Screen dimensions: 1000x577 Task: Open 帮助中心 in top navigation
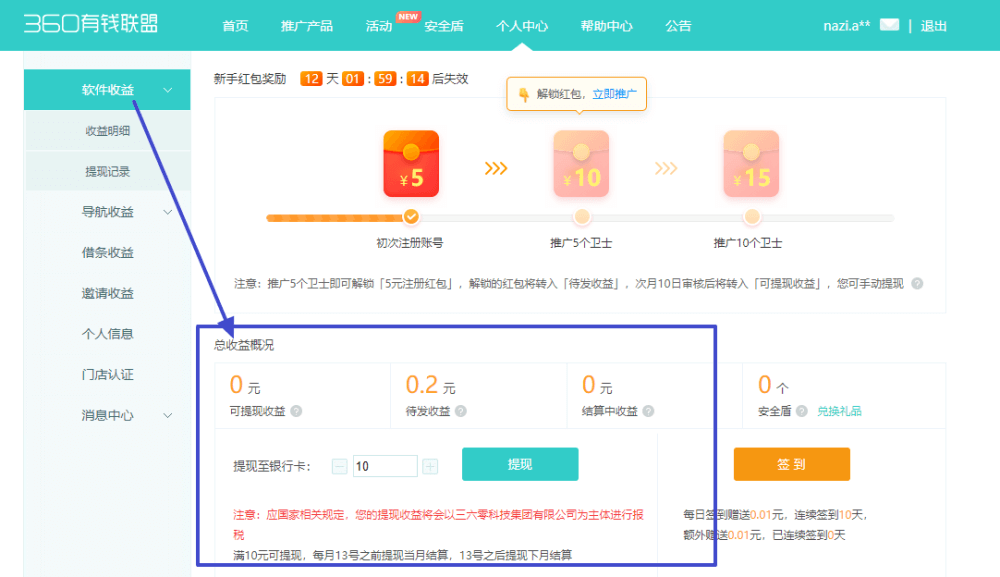[607, 26]
